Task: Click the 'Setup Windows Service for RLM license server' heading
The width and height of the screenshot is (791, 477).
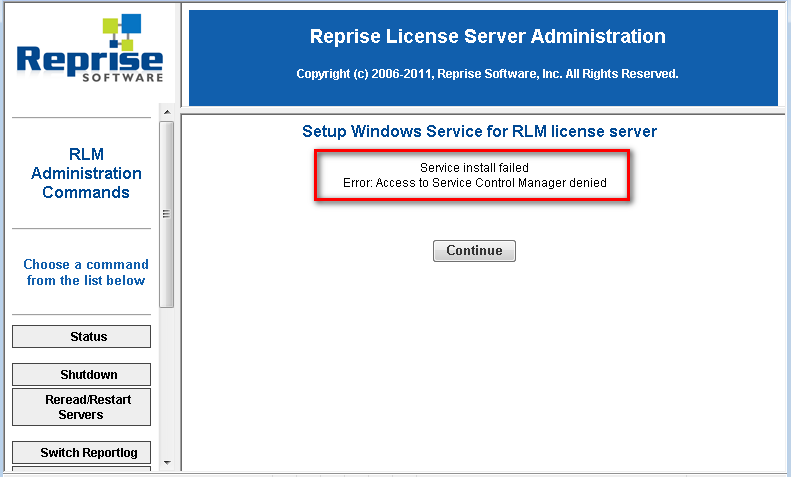Action: point(479,131)
